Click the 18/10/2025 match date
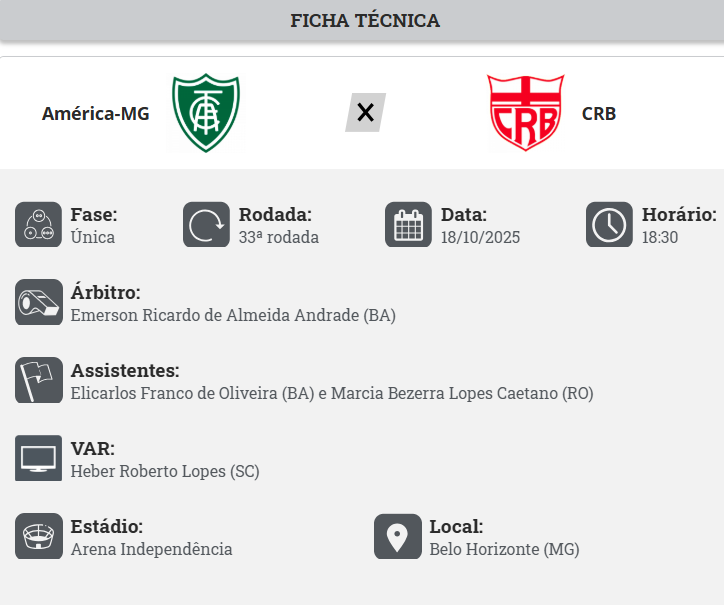 coord(480,238)
